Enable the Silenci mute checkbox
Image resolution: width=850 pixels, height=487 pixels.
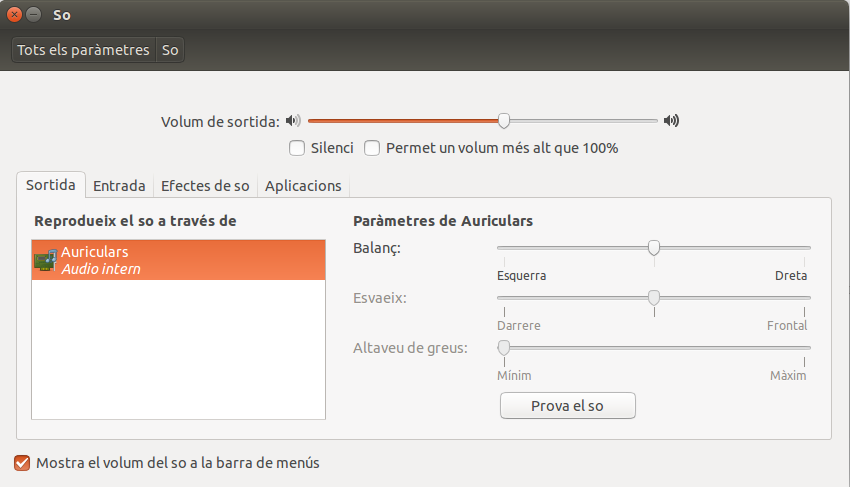(297, 148)
